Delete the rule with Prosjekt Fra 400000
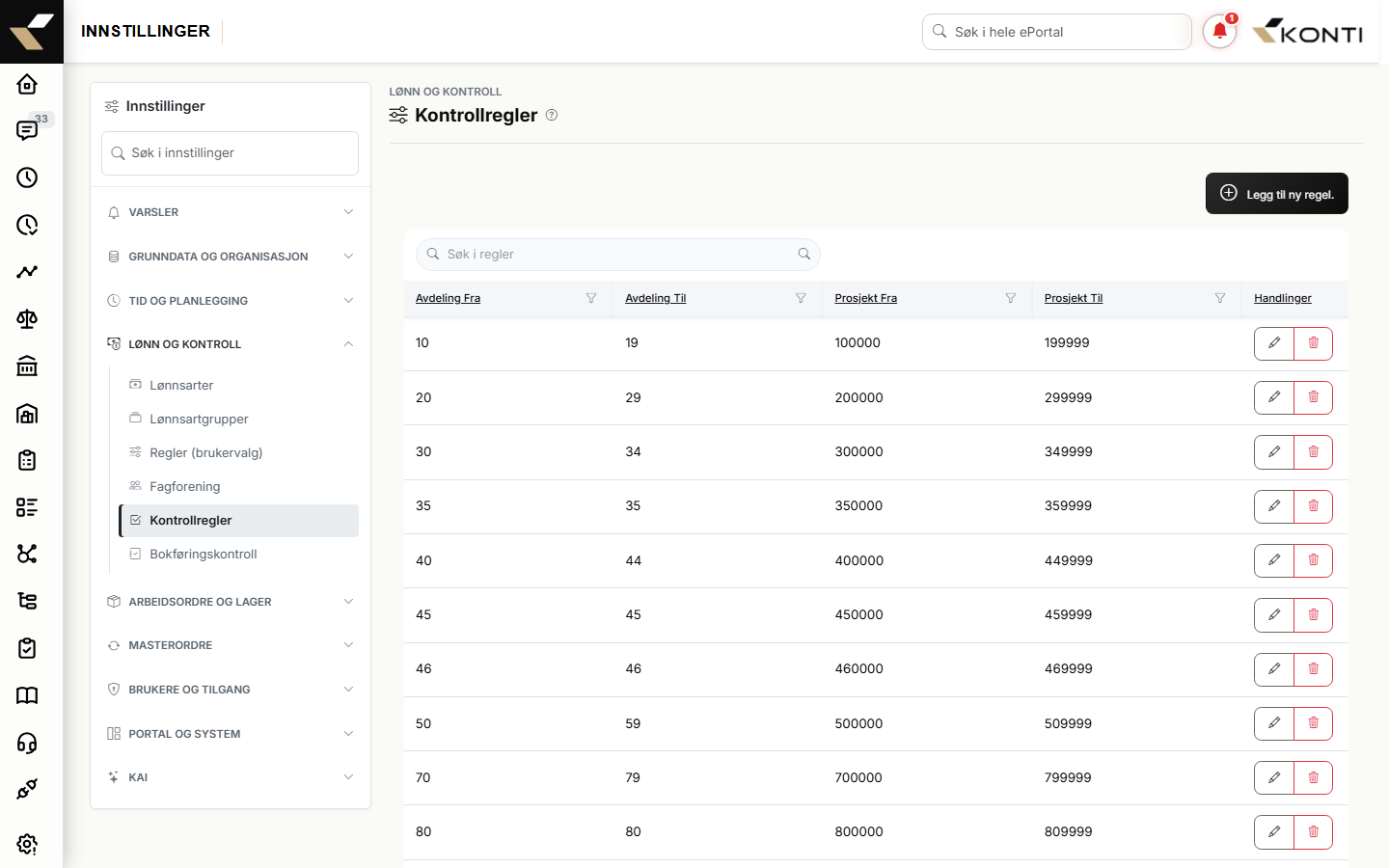The image size is (1389, 868). (x=1313, y=560)
